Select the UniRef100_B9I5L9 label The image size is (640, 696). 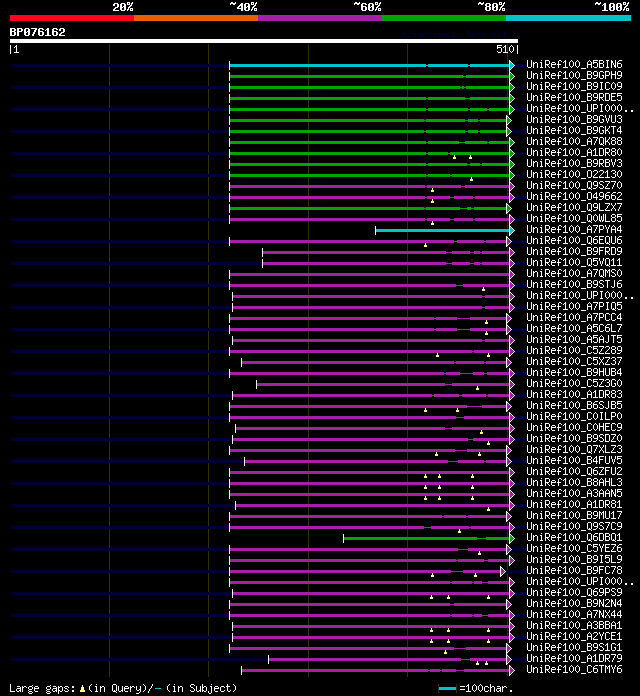click(x=574, y=559)
